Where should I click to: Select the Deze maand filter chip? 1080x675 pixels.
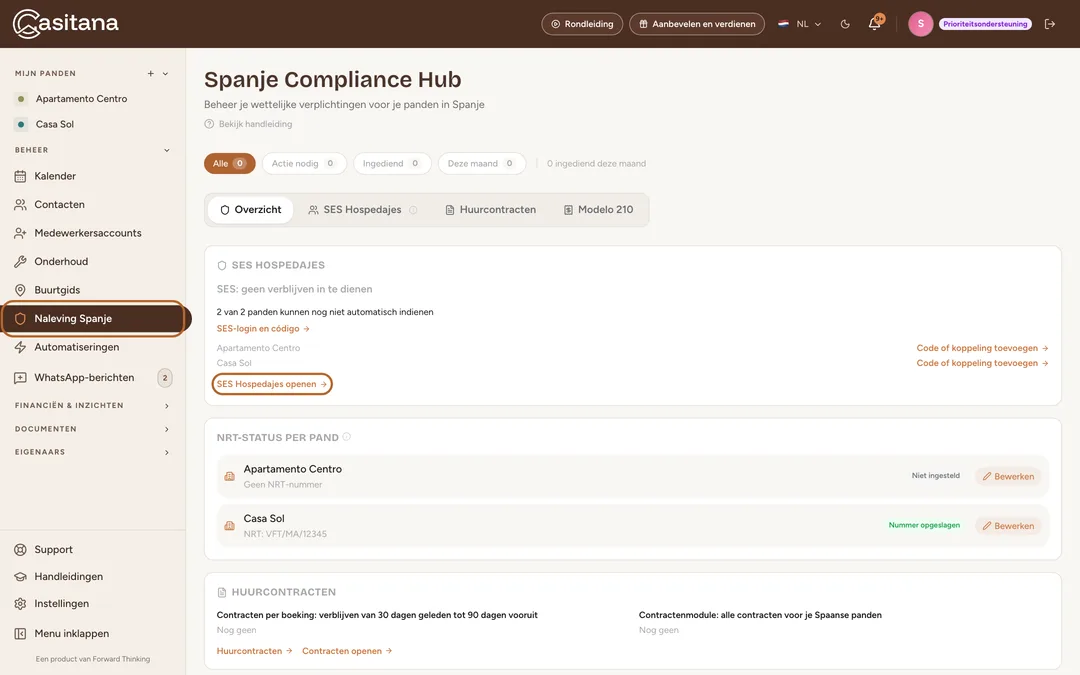(x=481, y=163)
